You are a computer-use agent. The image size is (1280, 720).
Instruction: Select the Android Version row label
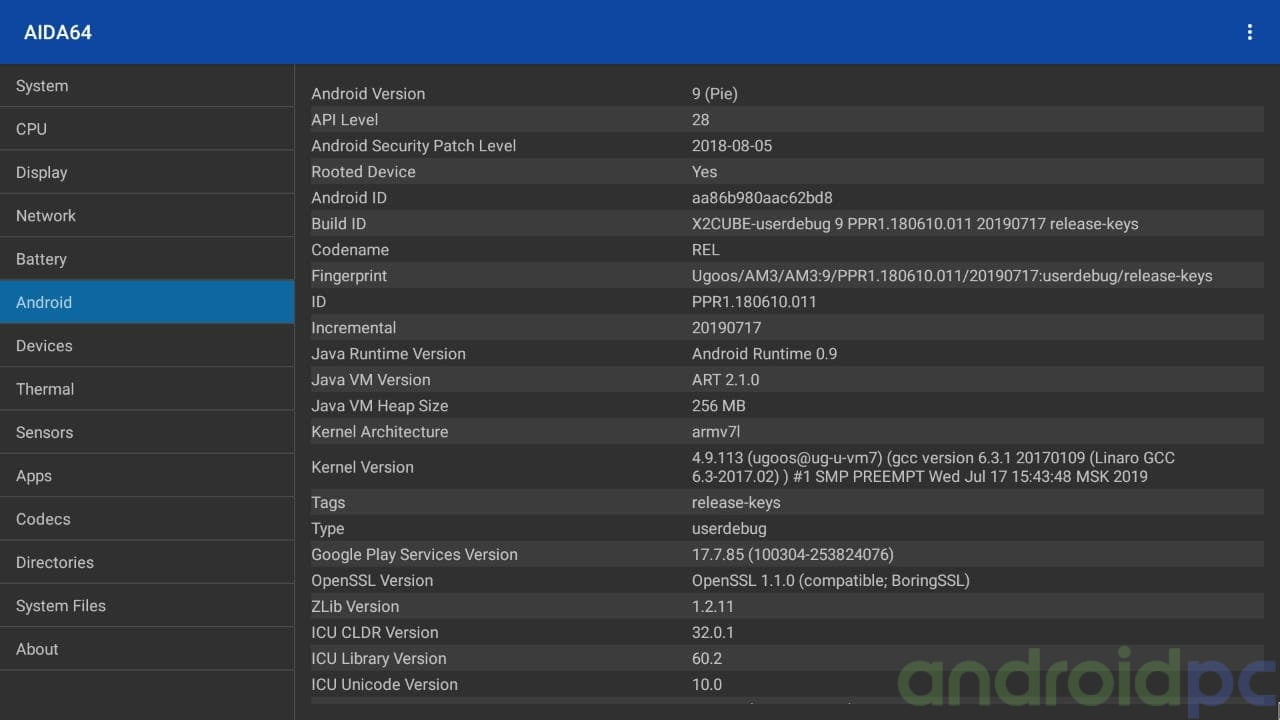[x=368, y=94]
